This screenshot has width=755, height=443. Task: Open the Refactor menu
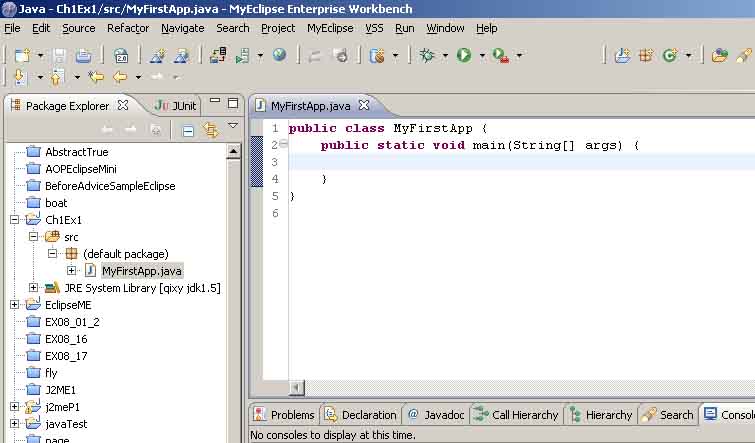coord(128,28)
